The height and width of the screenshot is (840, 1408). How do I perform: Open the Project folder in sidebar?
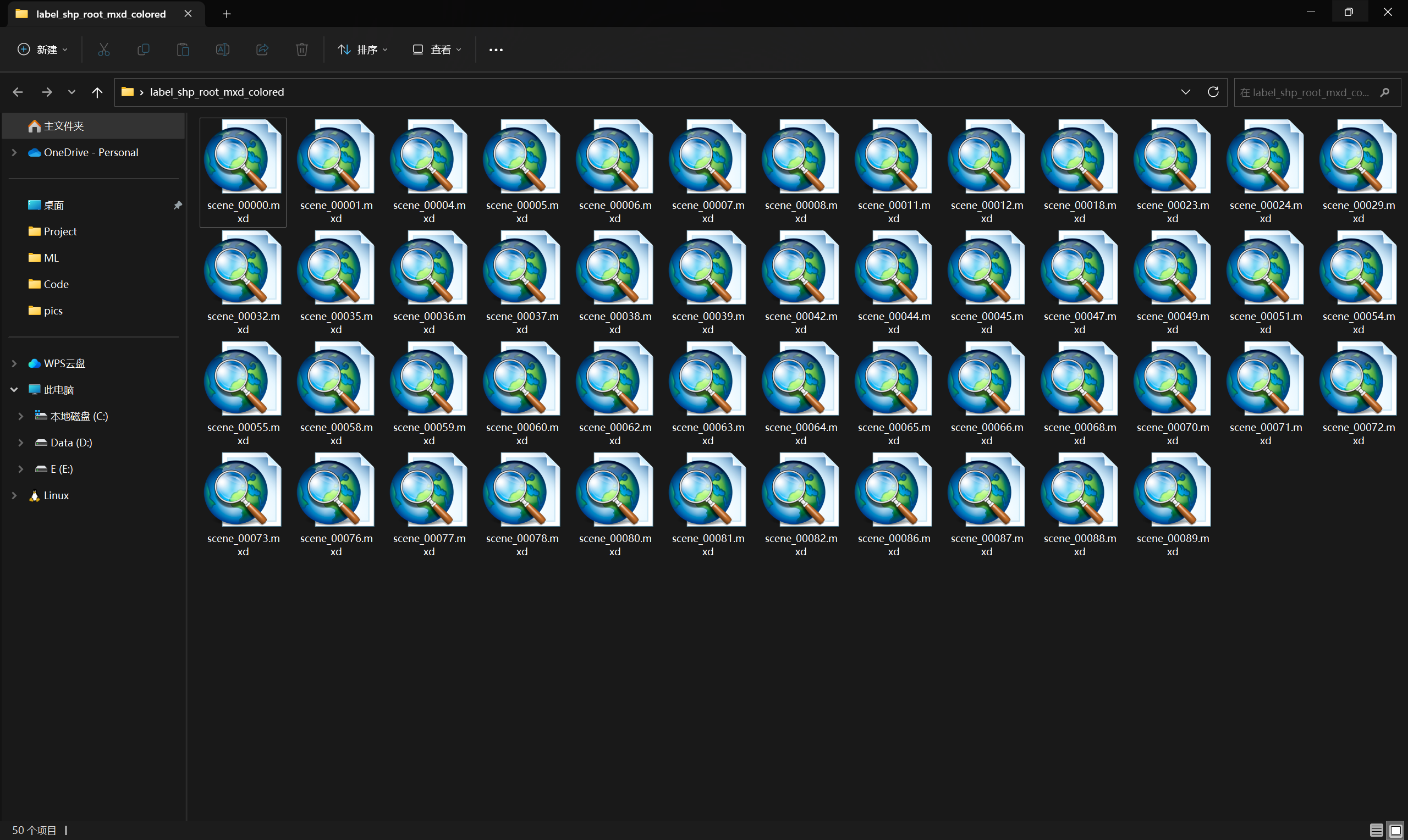94,231
